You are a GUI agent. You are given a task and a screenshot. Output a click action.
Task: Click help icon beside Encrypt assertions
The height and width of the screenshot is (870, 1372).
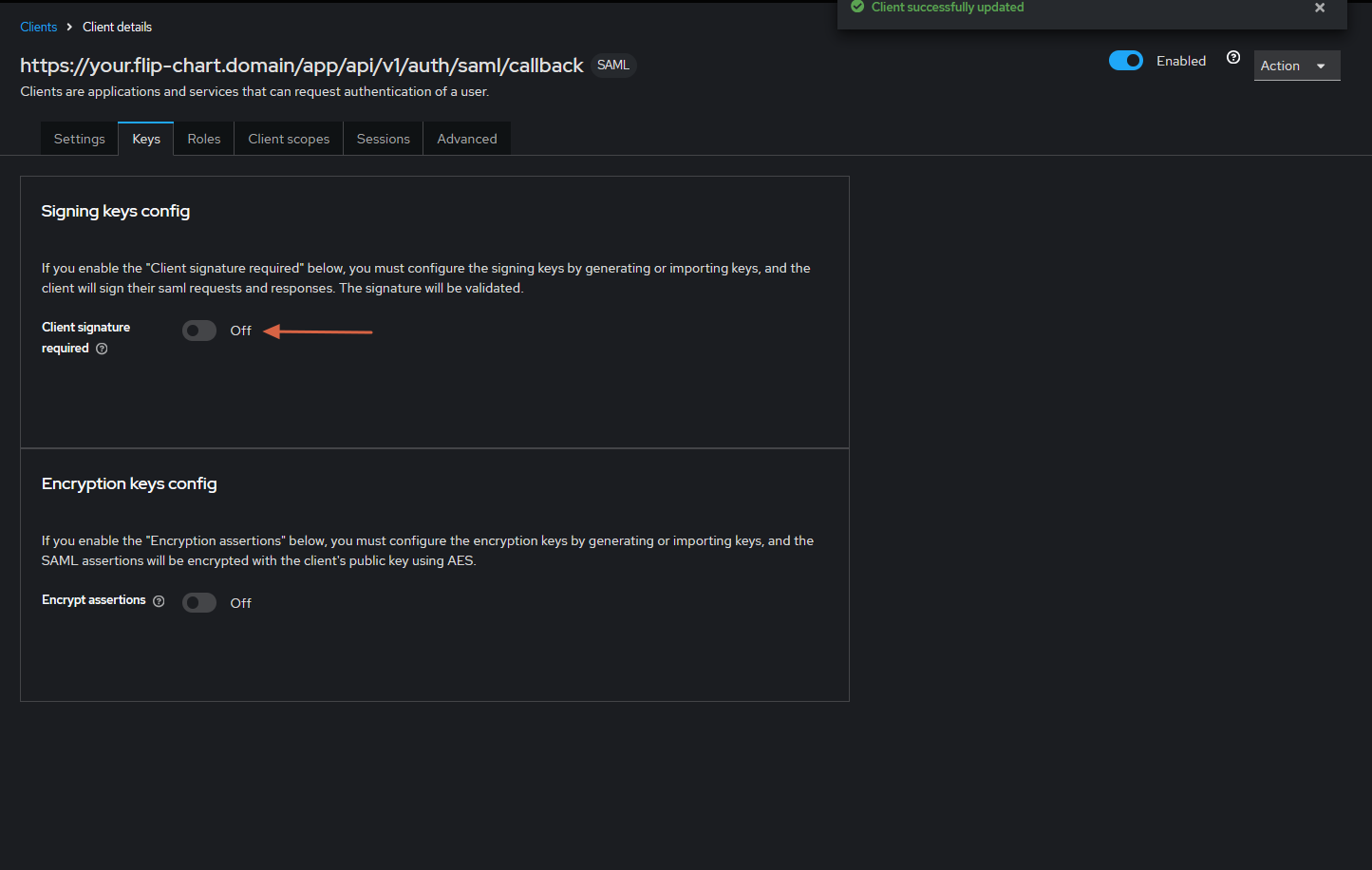click(x=159, y=601)
